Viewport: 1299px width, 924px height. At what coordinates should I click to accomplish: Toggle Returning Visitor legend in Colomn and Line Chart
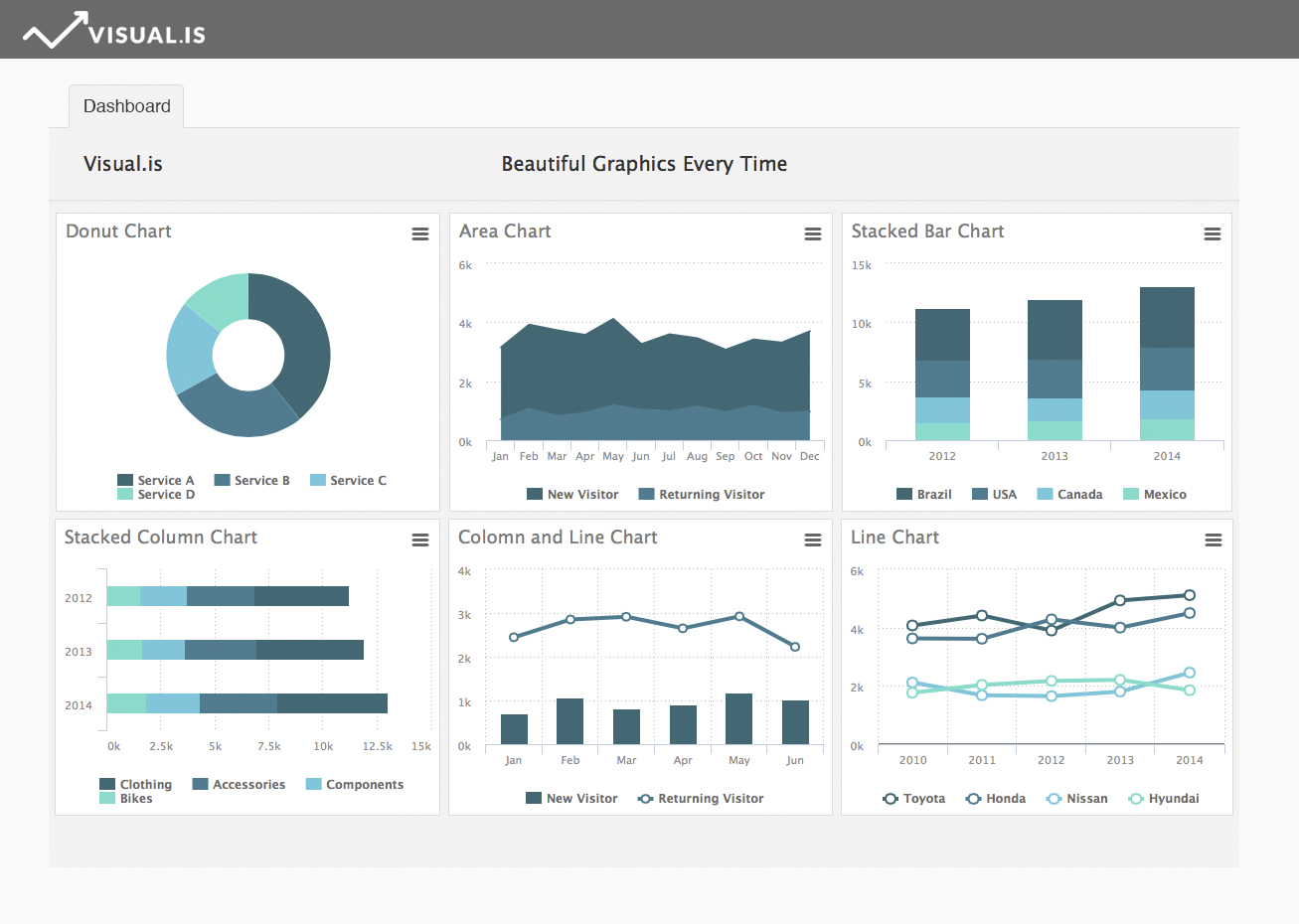(x=701, y=798)
